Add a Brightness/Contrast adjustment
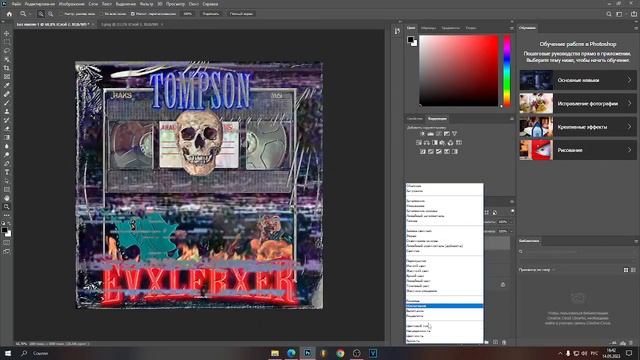 [422, 133]
